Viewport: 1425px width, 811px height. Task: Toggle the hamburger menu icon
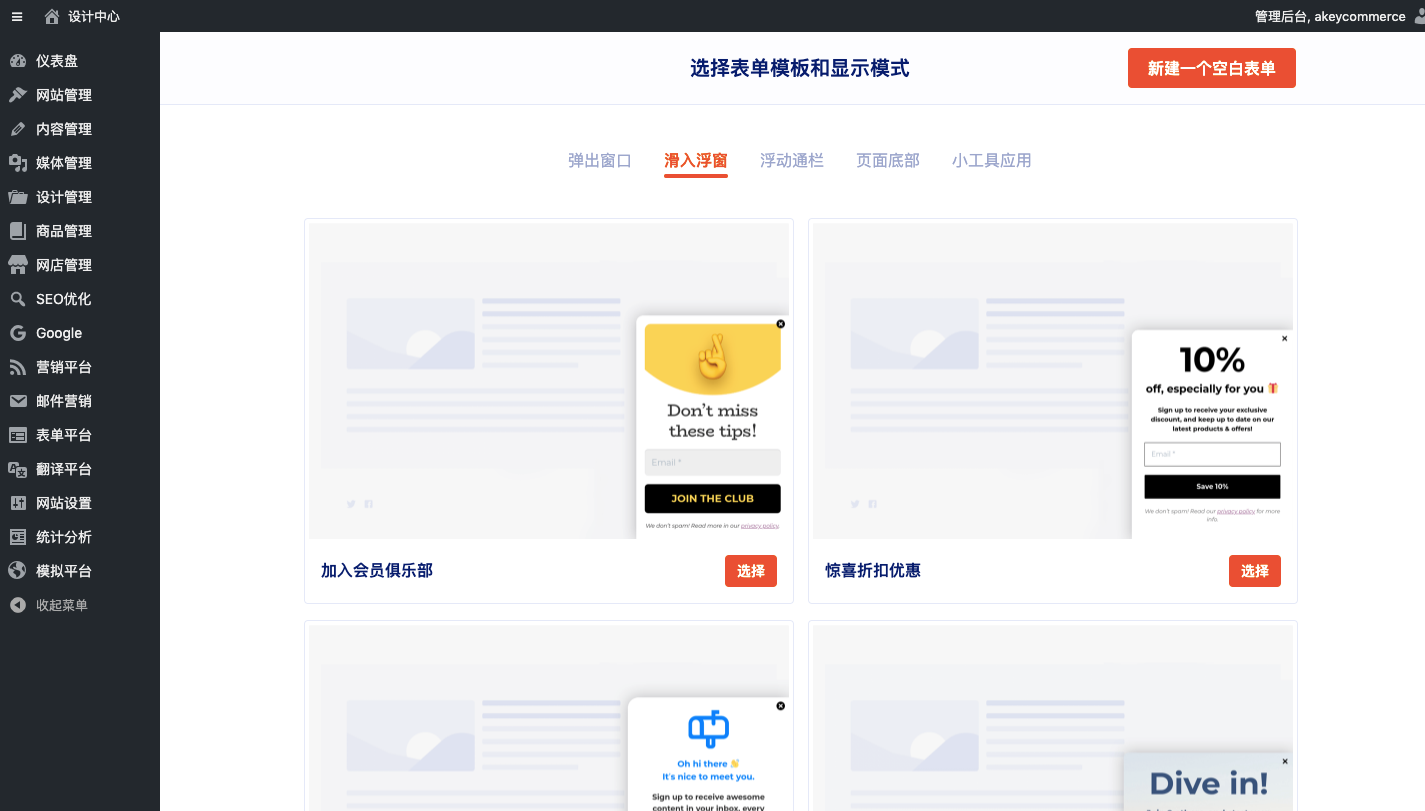[x=17, y=16]
